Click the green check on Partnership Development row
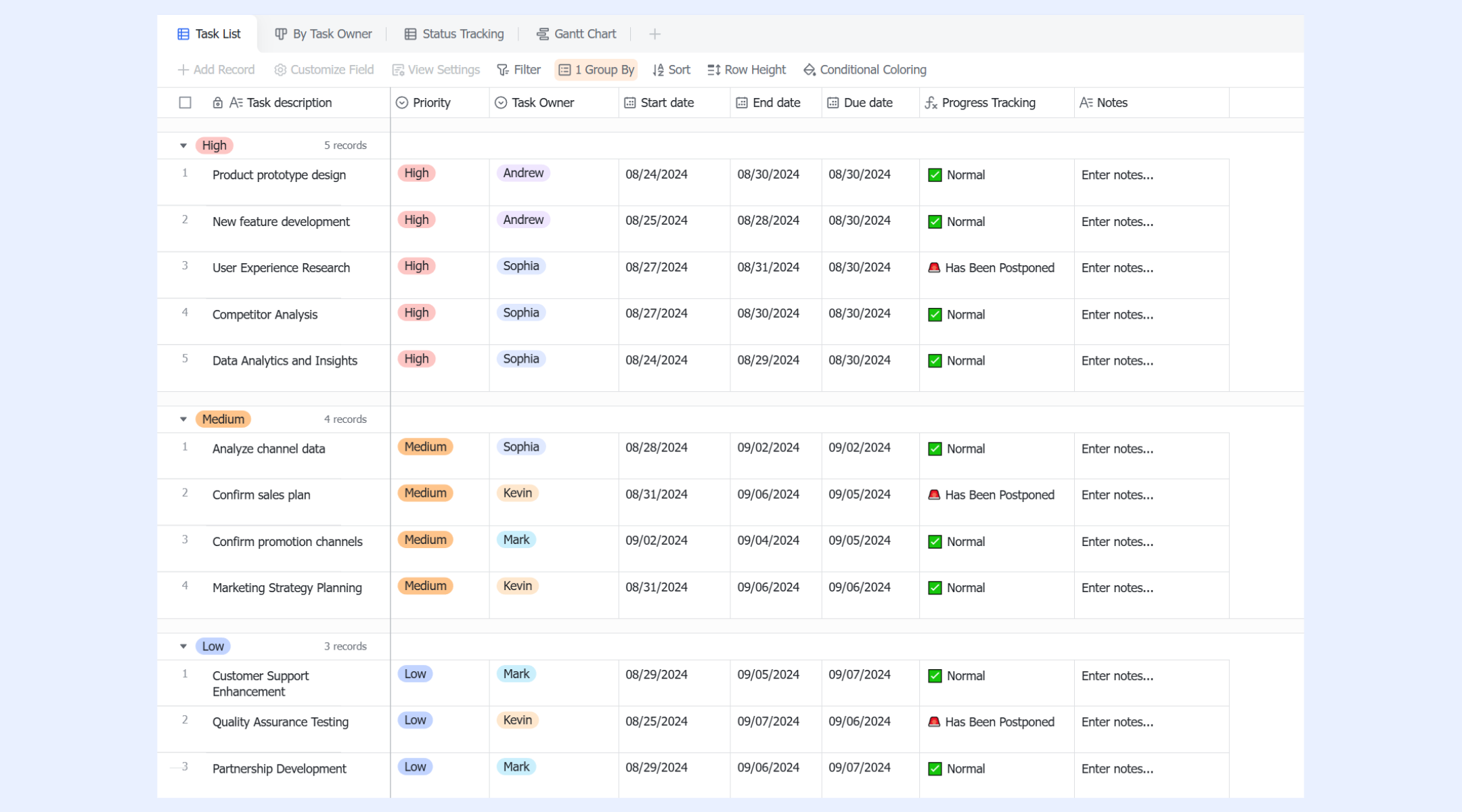The image size is (1462, 812). pyautogui.click(x=935, y=769)
